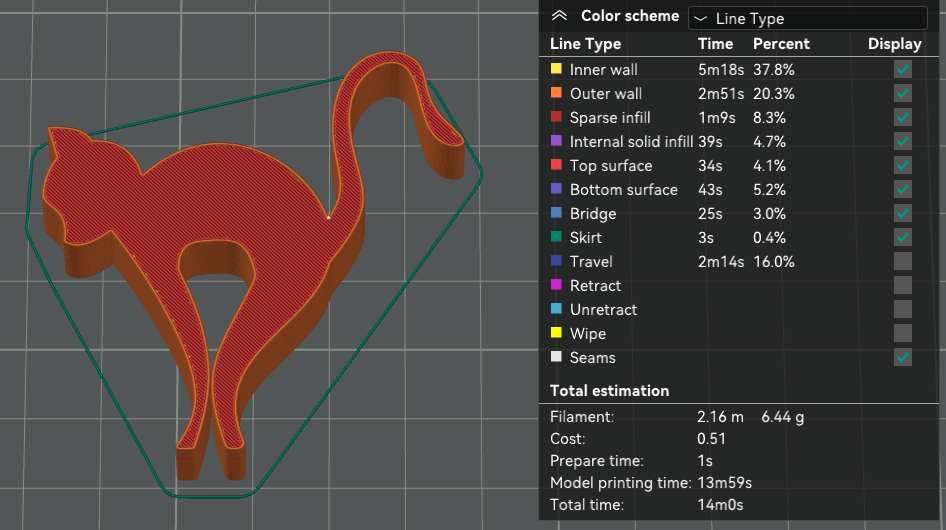
Task: Click the Display column header
Action: pos(895,44)
